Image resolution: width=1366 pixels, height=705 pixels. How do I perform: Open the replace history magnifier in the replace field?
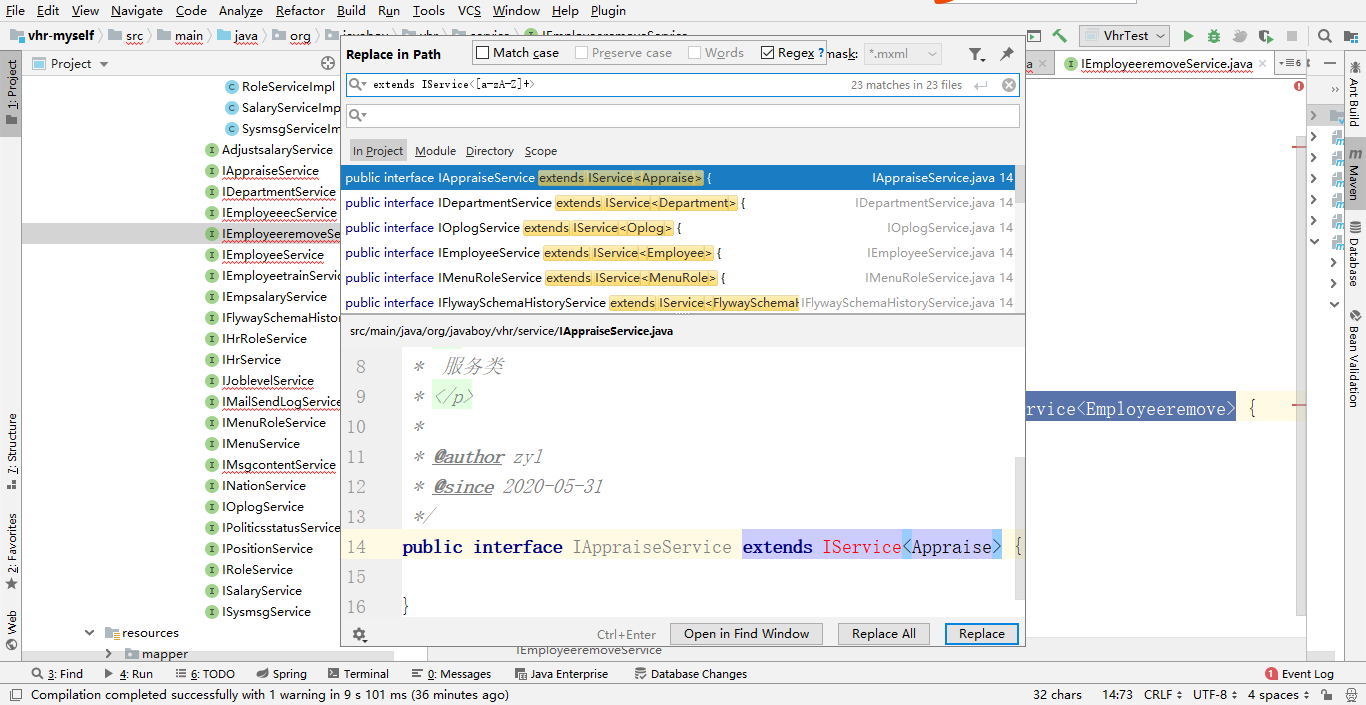tap(358, 116)
